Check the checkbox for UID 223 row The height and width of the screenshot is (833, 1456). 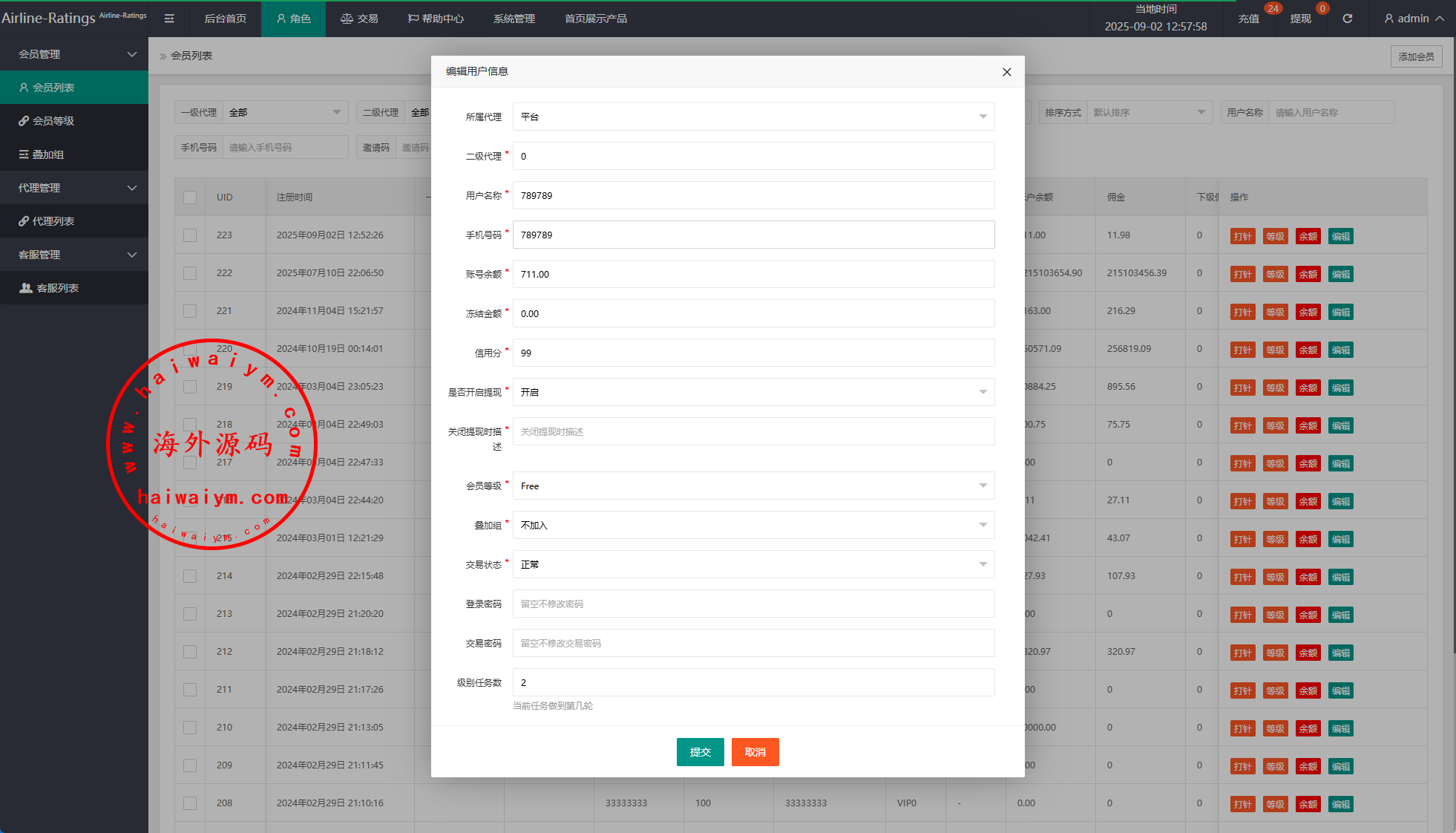pos(190,235)
